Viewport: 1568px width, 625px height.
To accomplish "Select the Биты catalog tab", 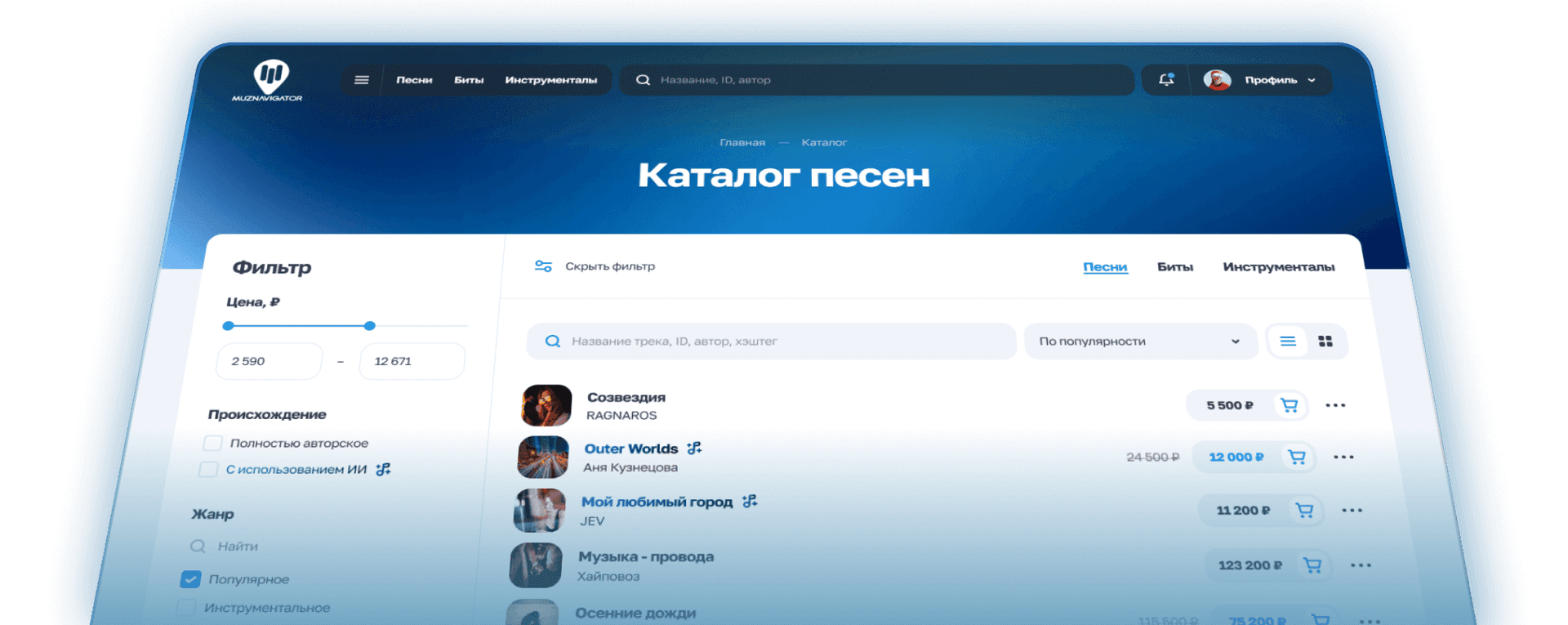I will tap(1175, 267).
